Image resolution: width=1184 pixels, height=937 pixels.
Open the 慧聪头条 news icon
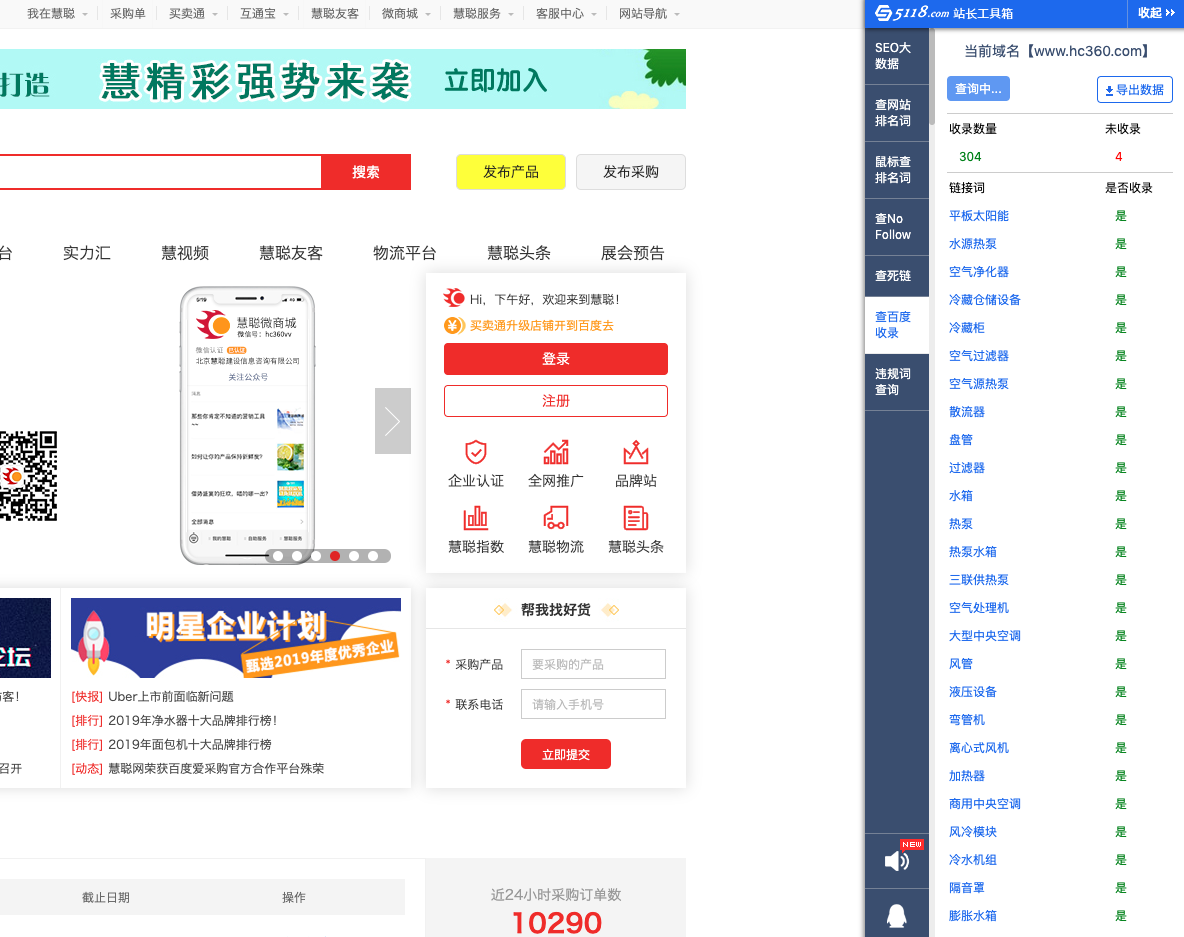[x=636, y=518]
